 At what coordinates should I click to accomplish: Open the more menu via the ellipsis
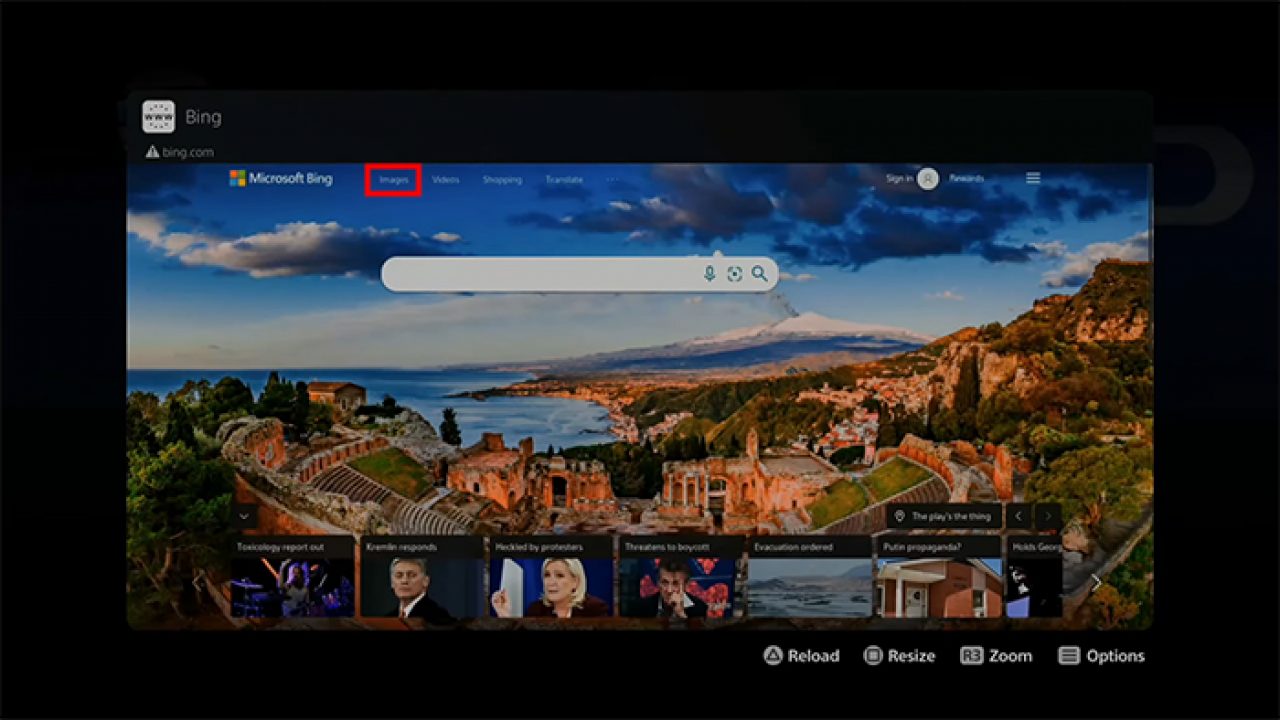(x=612, y=179)
